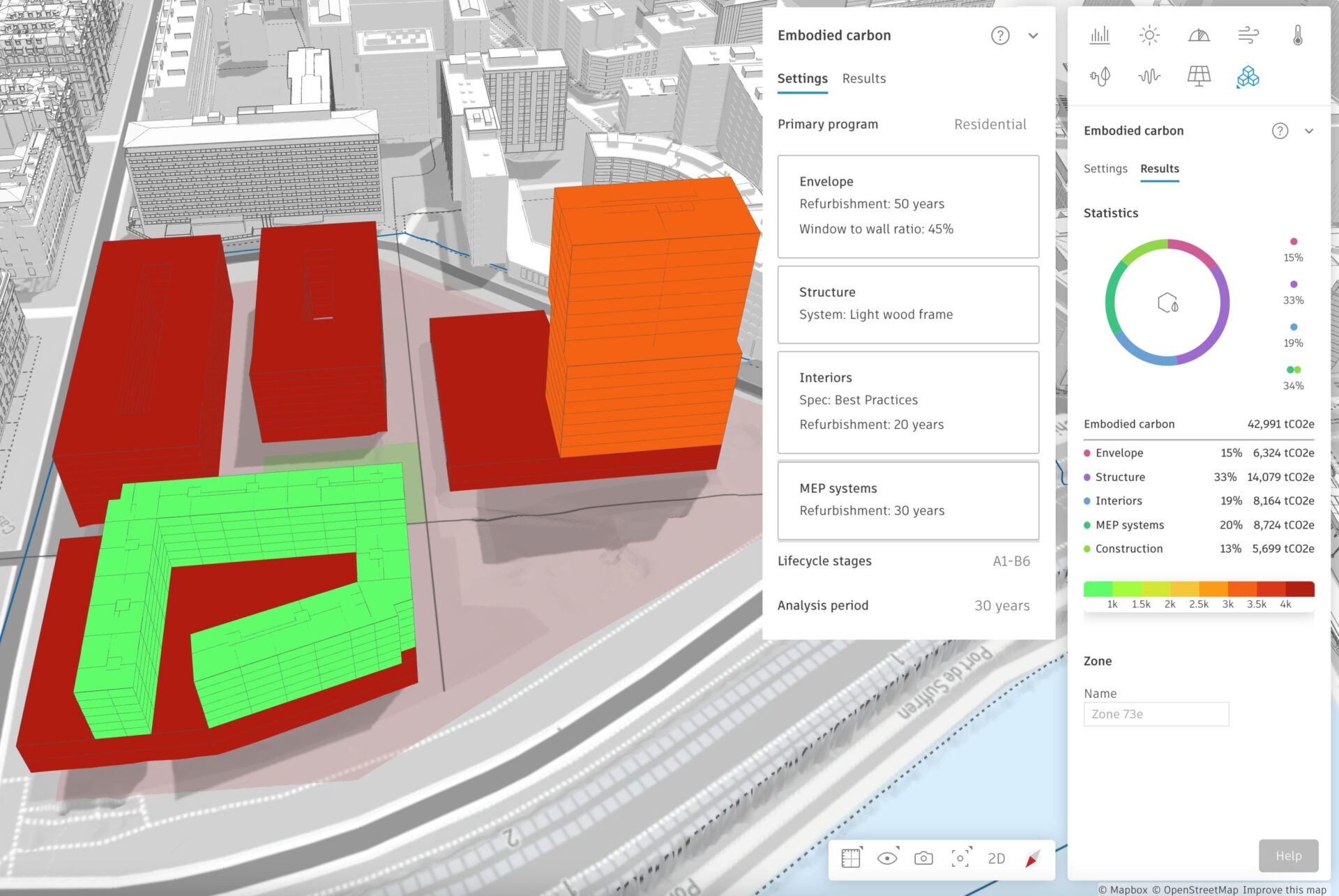1339x896 pixels.
Task: Open the area metrics bar chart icon
Action: coord(1100,35)
